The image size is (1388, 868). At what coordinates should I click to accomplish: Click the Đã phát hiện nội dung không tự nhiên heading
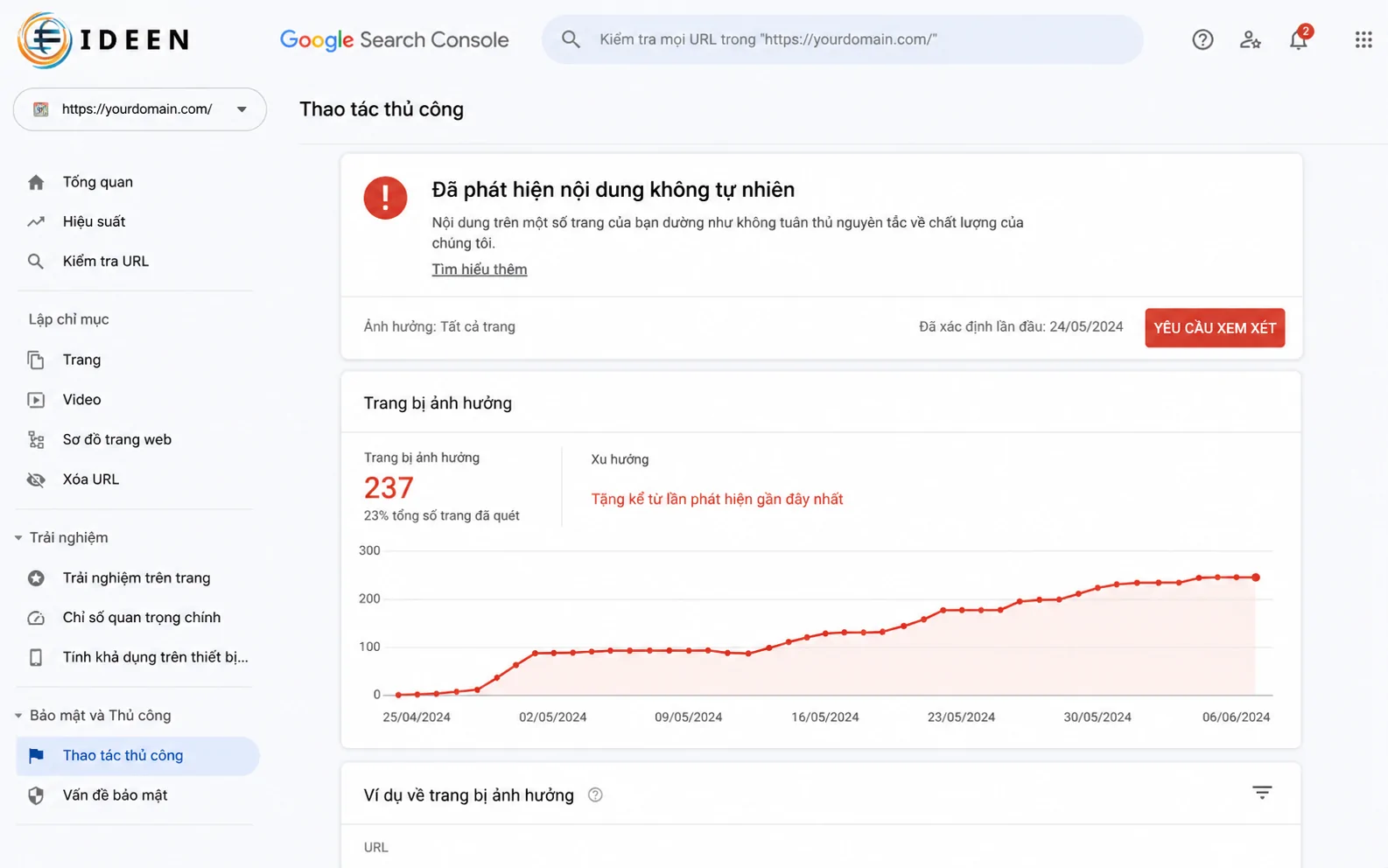(x=613, y=190)
